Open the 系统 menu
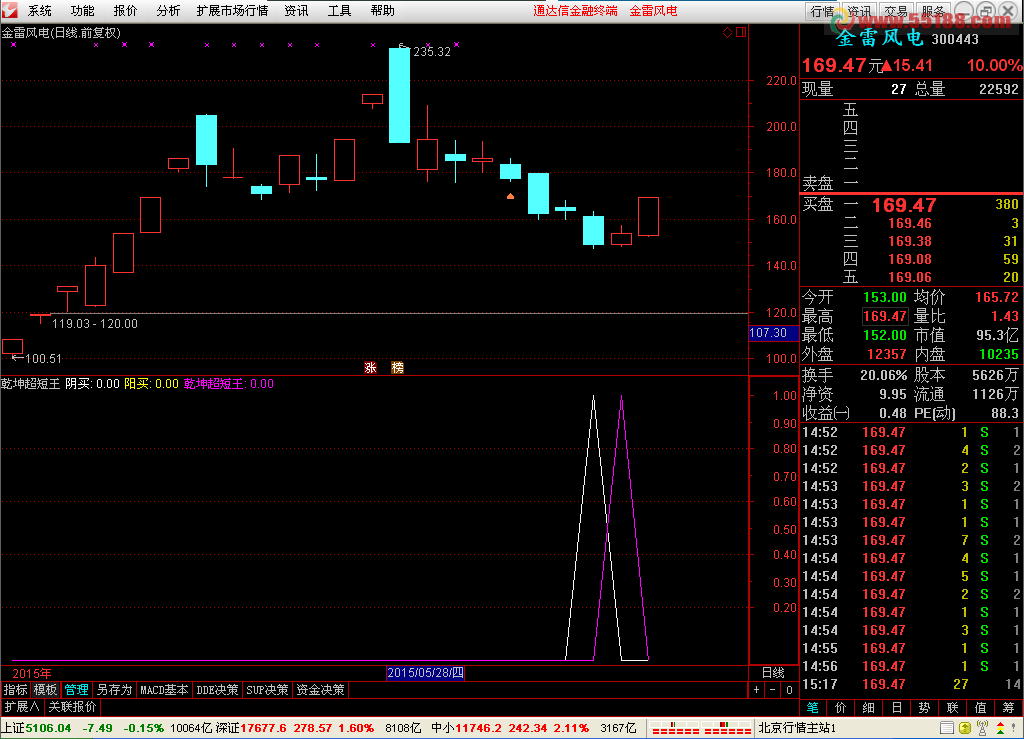Image resolution: width=1024 pixels, height=739 pixels. click(40, 10)
